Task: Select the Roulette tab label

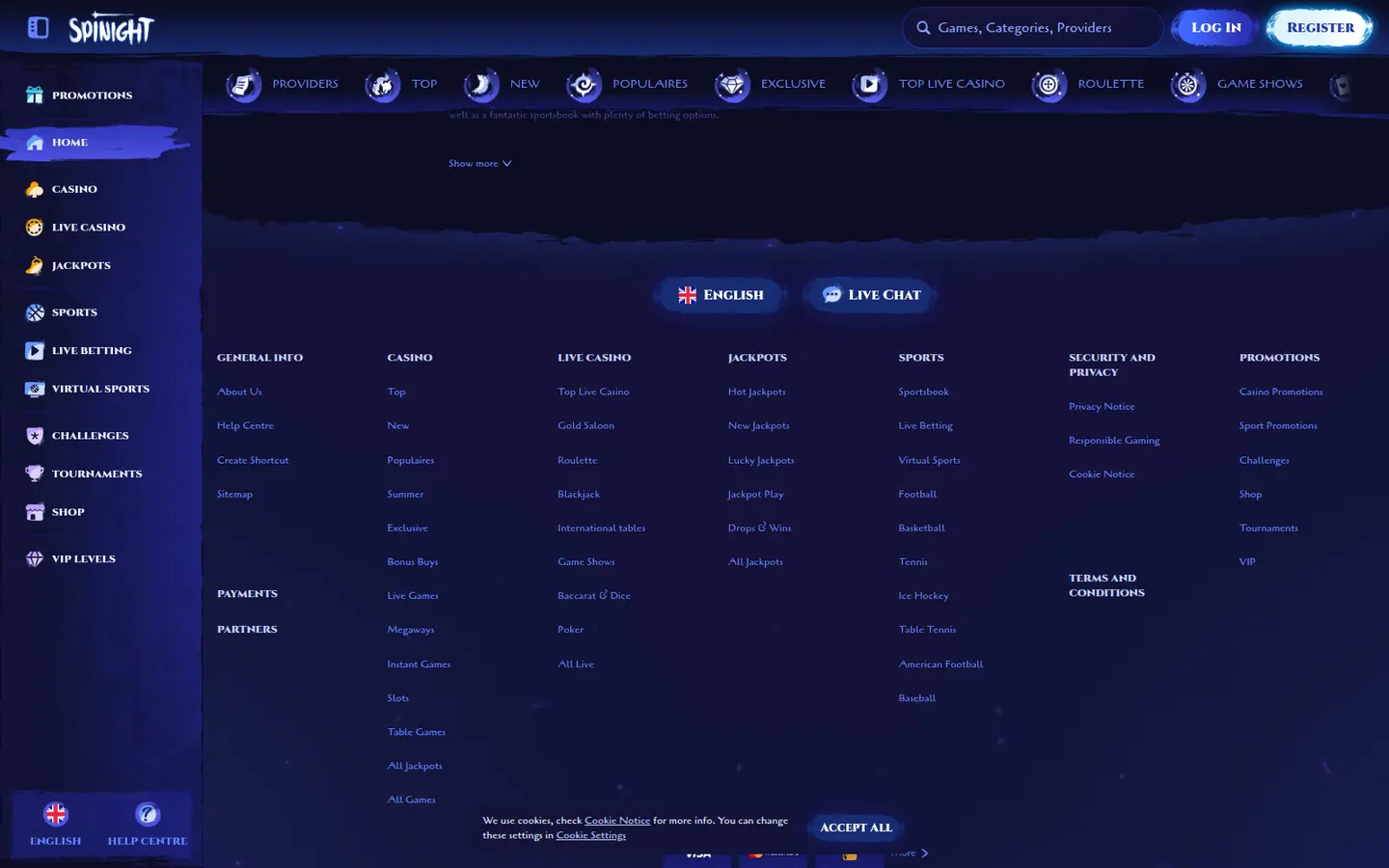Action: pyautogui.click(x=1110, y=84)
